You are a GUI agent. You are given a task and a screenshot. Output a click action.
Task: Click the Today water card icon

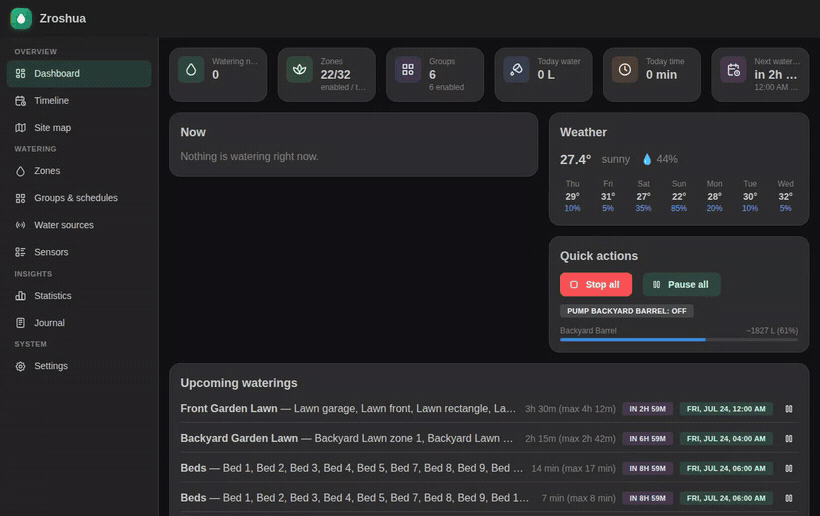click(516, 70)
